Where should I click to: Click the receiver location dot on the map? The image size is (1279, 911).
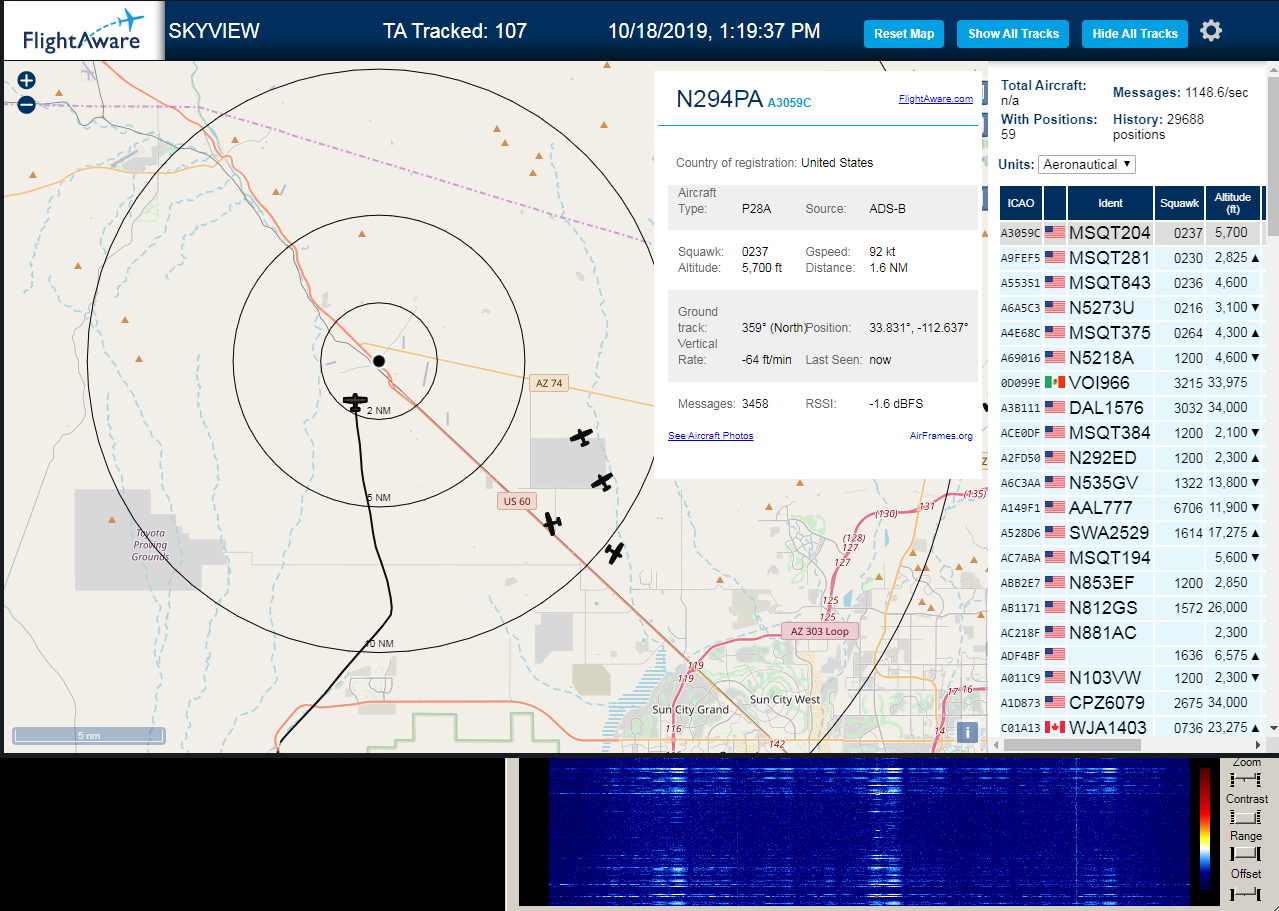pos(378,360)
